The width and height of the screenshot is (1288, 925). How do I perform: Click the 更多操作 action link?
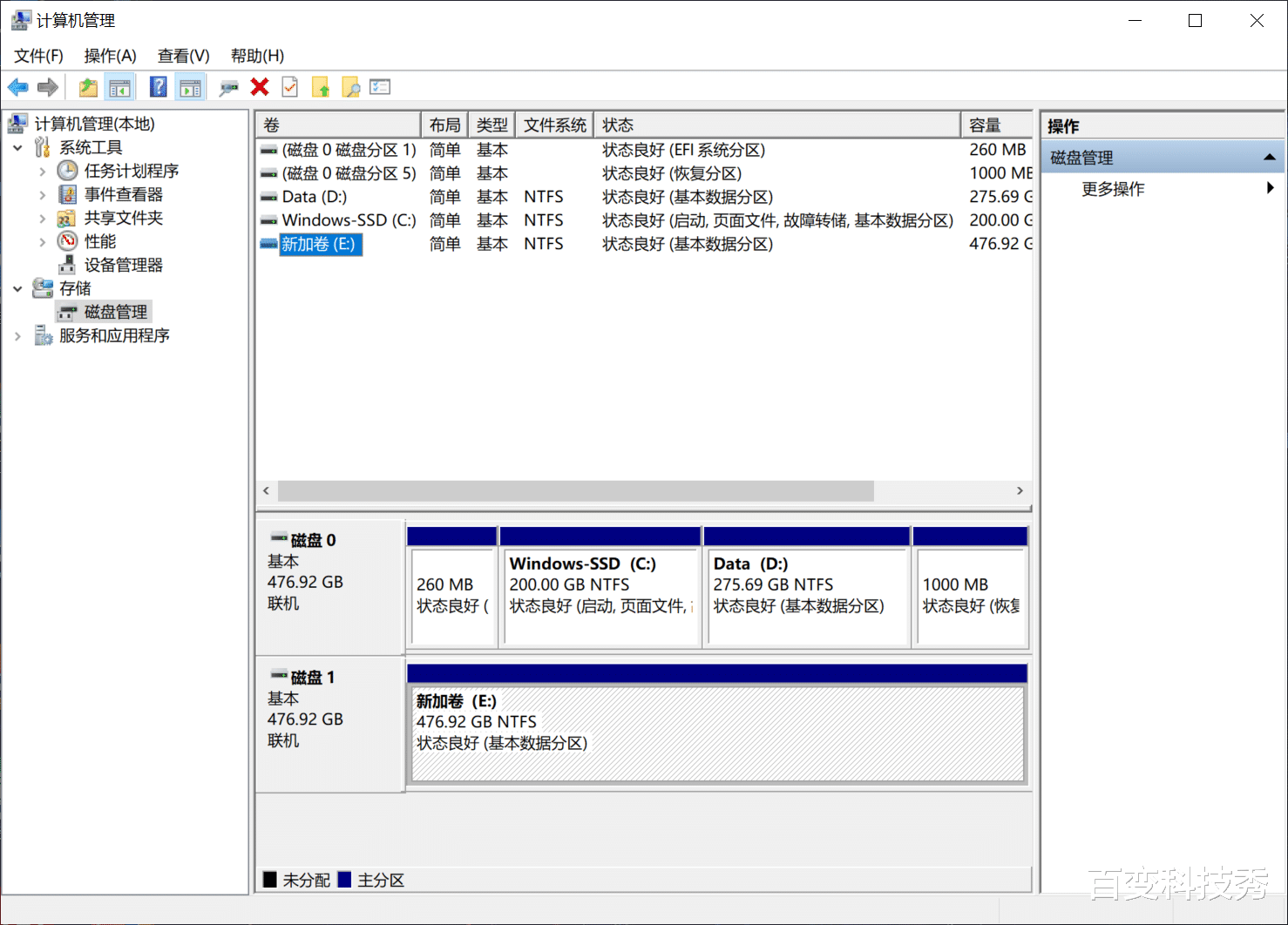click(1113, 189)
